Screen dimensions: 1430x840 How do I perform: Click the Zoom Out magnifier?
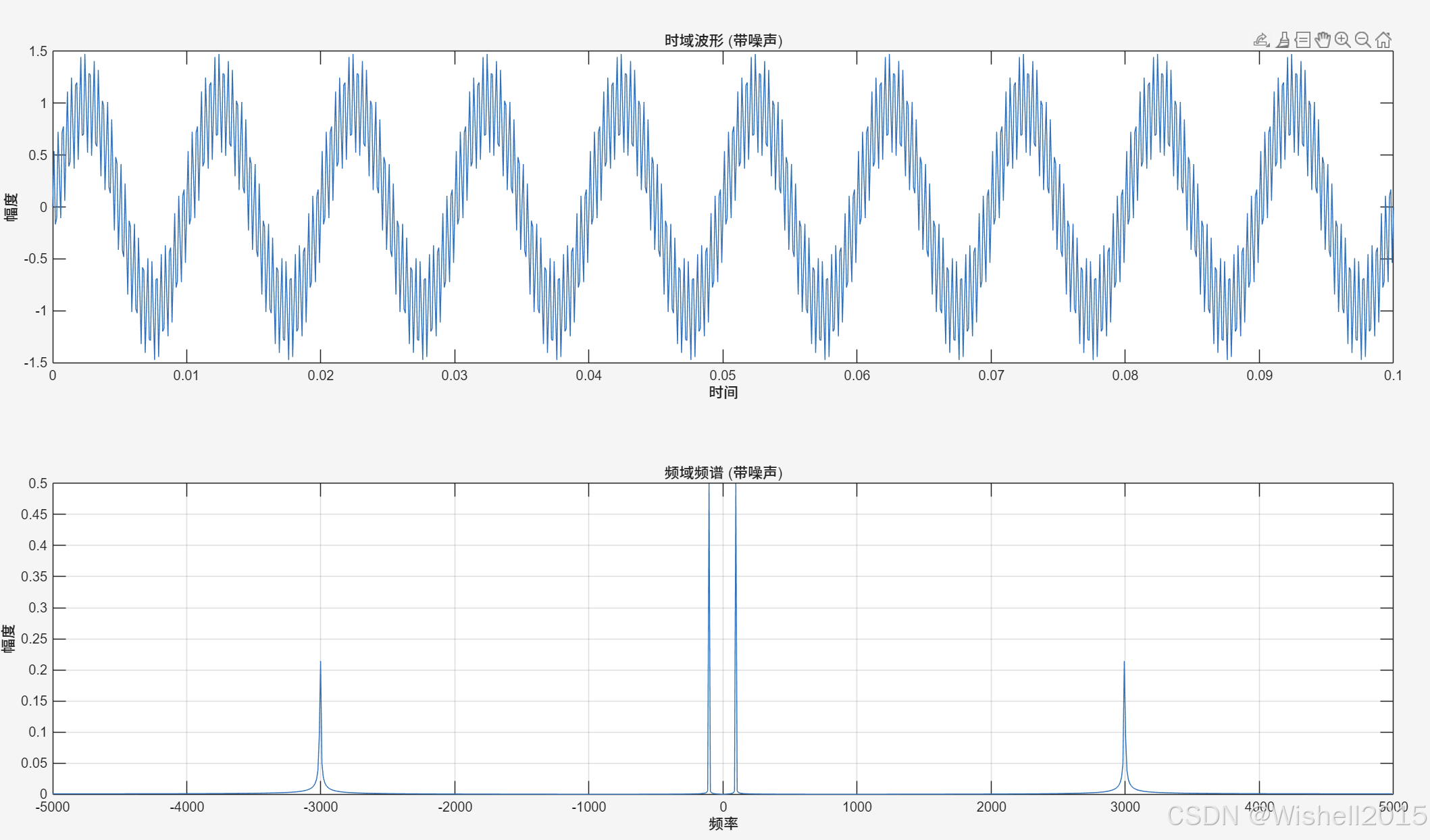tap(1363, 40)
